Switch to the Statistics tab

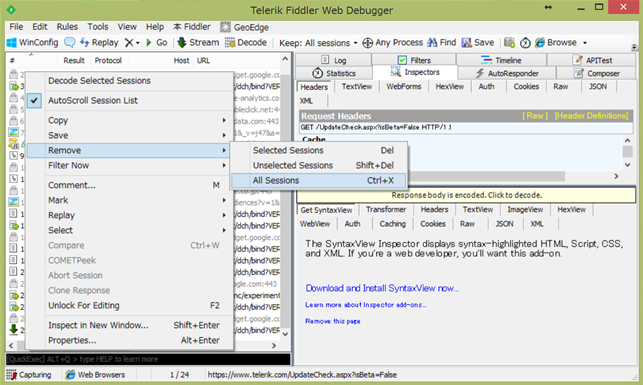click(334, 73)
